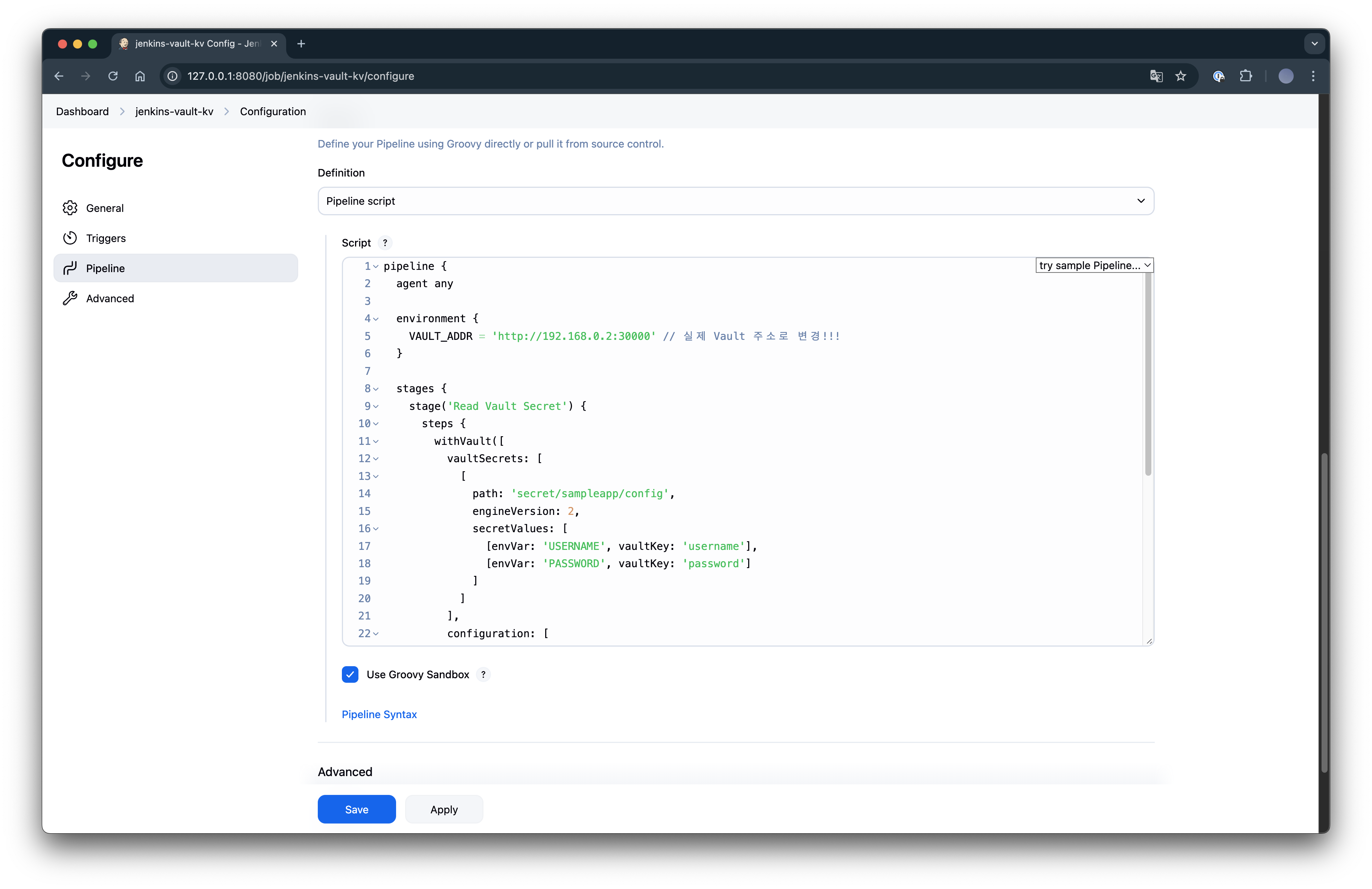Image resolution: width=1372 pixels, height=889 pixels.
Task: Click the script editor vertical scrollbar
Action: [1148, 374]
